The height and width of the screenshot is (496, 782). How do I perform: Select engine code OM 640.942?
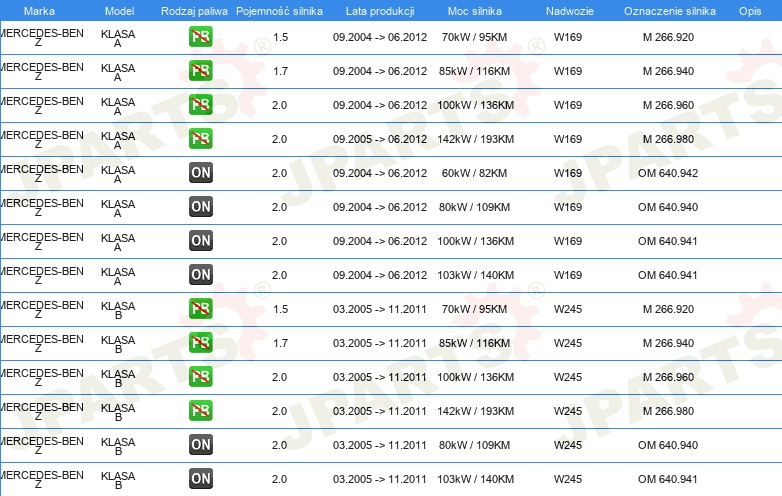point(668,173)
